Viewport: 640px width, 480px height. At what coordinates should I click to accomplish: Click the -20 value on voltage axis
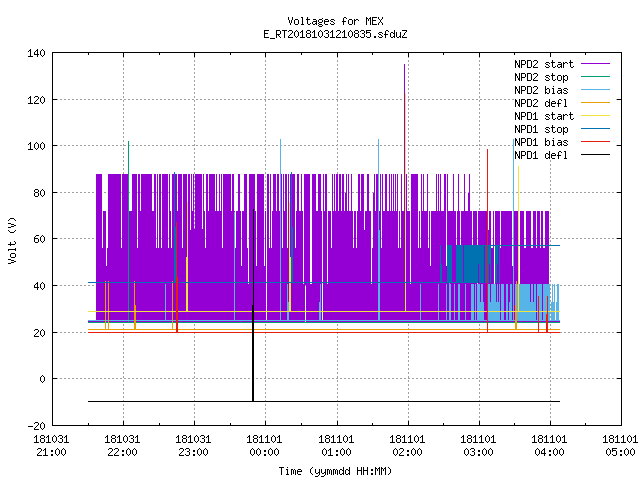point(36,426)
